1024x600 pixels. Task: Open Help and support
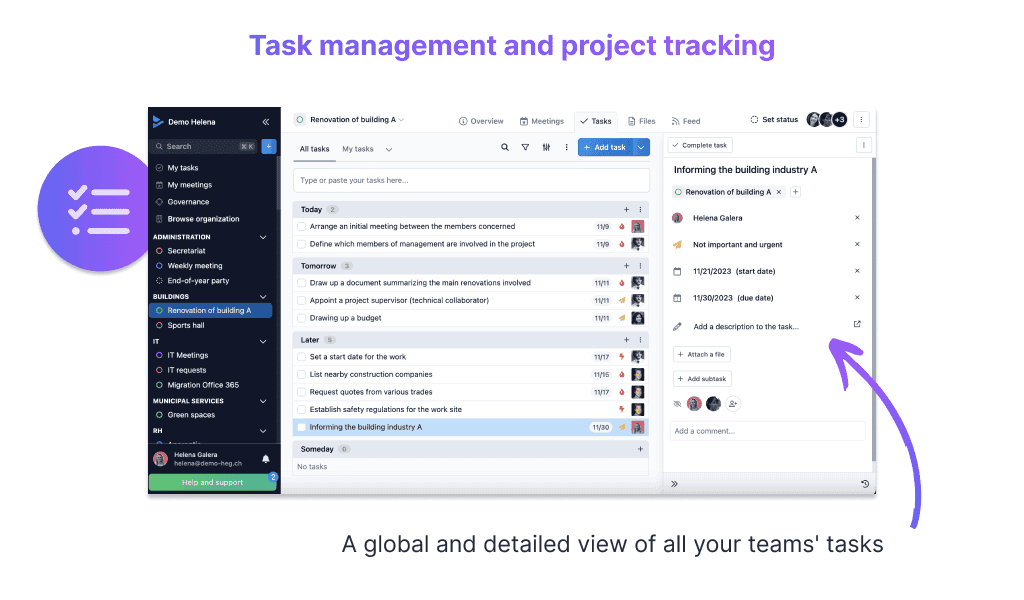(x=212, y=482)
